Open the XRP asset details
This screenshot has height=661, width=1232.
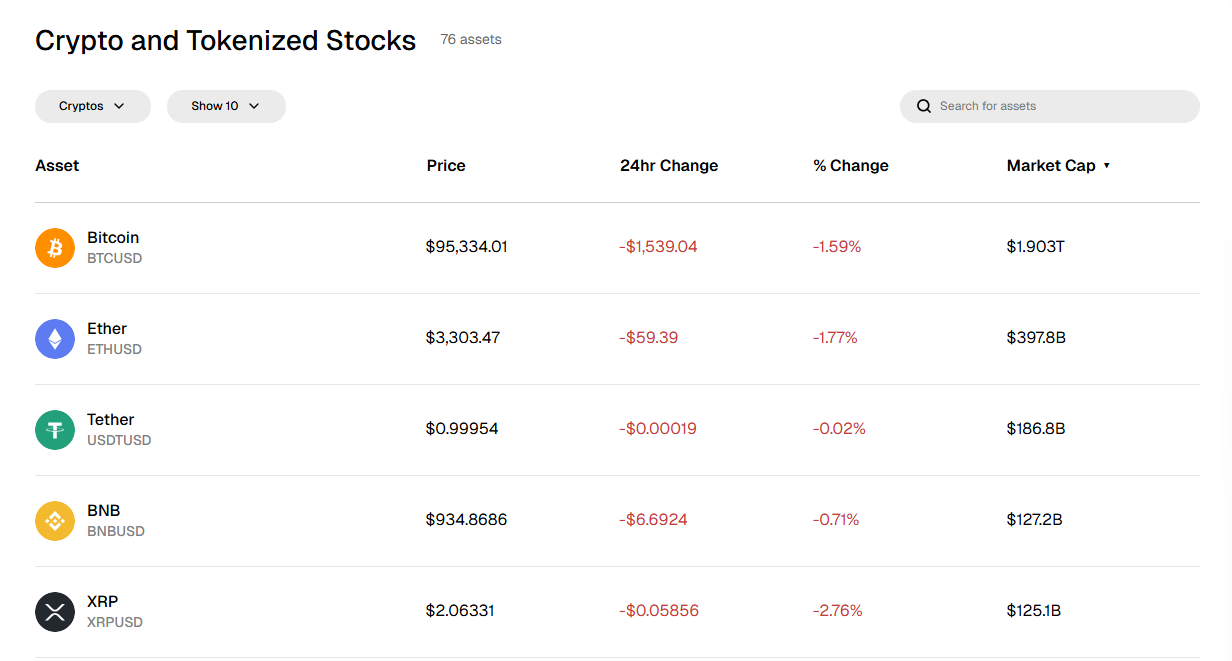[x=100, y=602]
